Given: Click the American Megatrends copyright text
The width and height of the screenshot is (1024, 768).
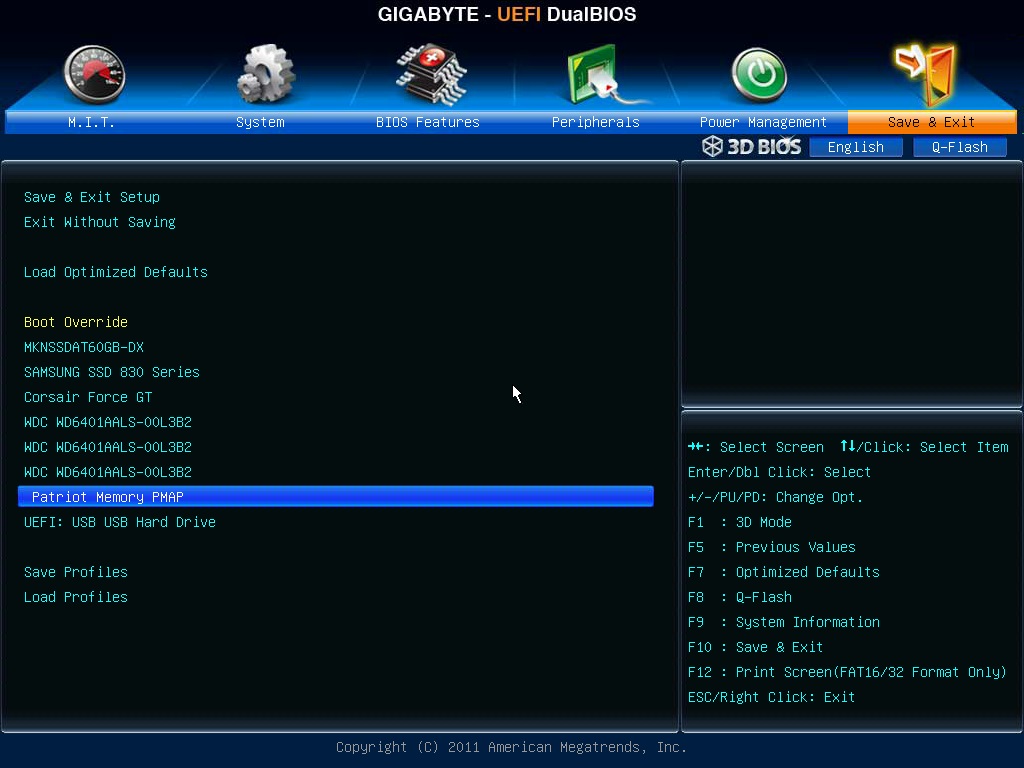Looking at the screenshot, I should coord(511,747).
